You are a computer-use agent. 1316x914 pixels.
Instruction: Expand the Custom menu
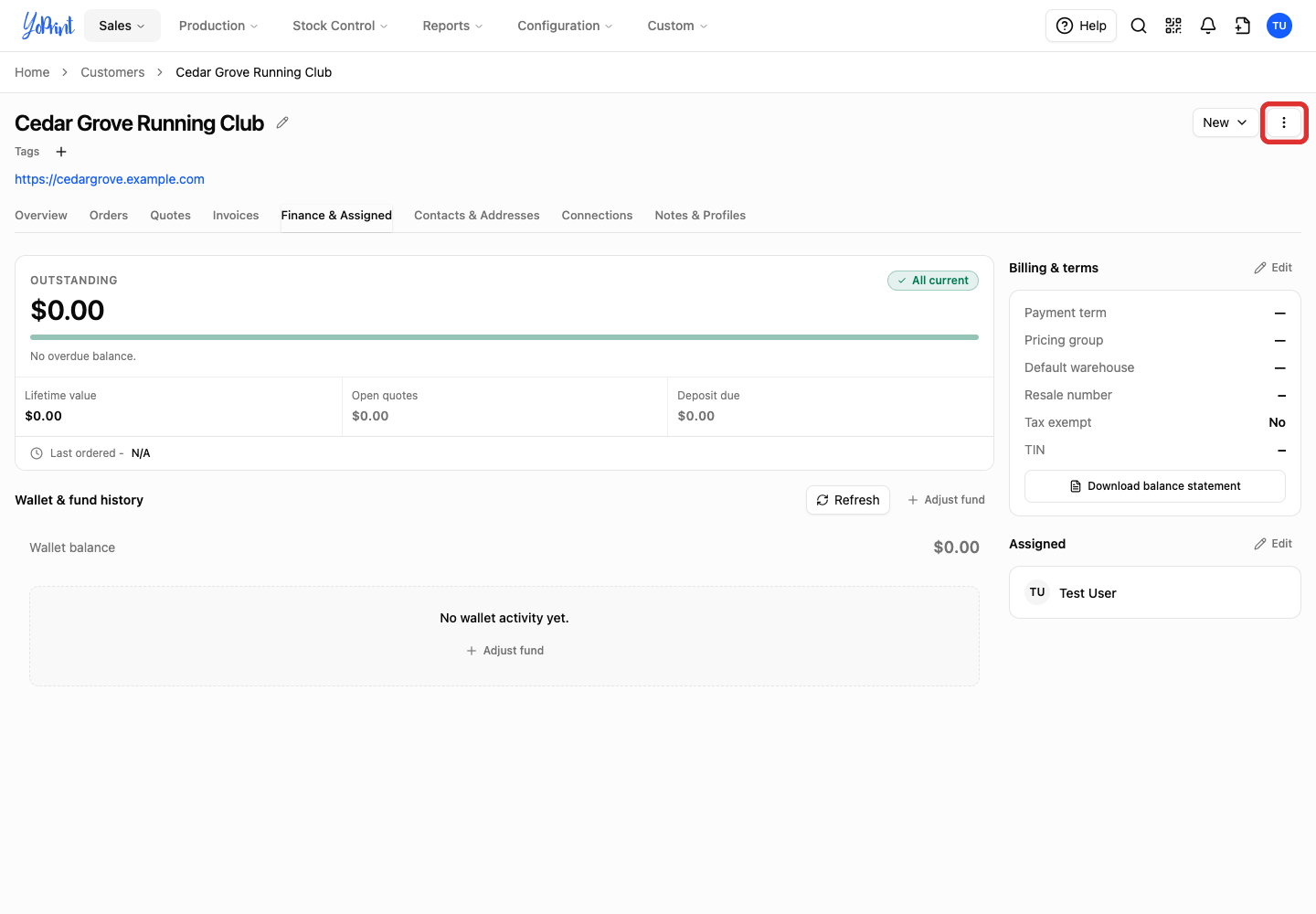click(677, 26)
